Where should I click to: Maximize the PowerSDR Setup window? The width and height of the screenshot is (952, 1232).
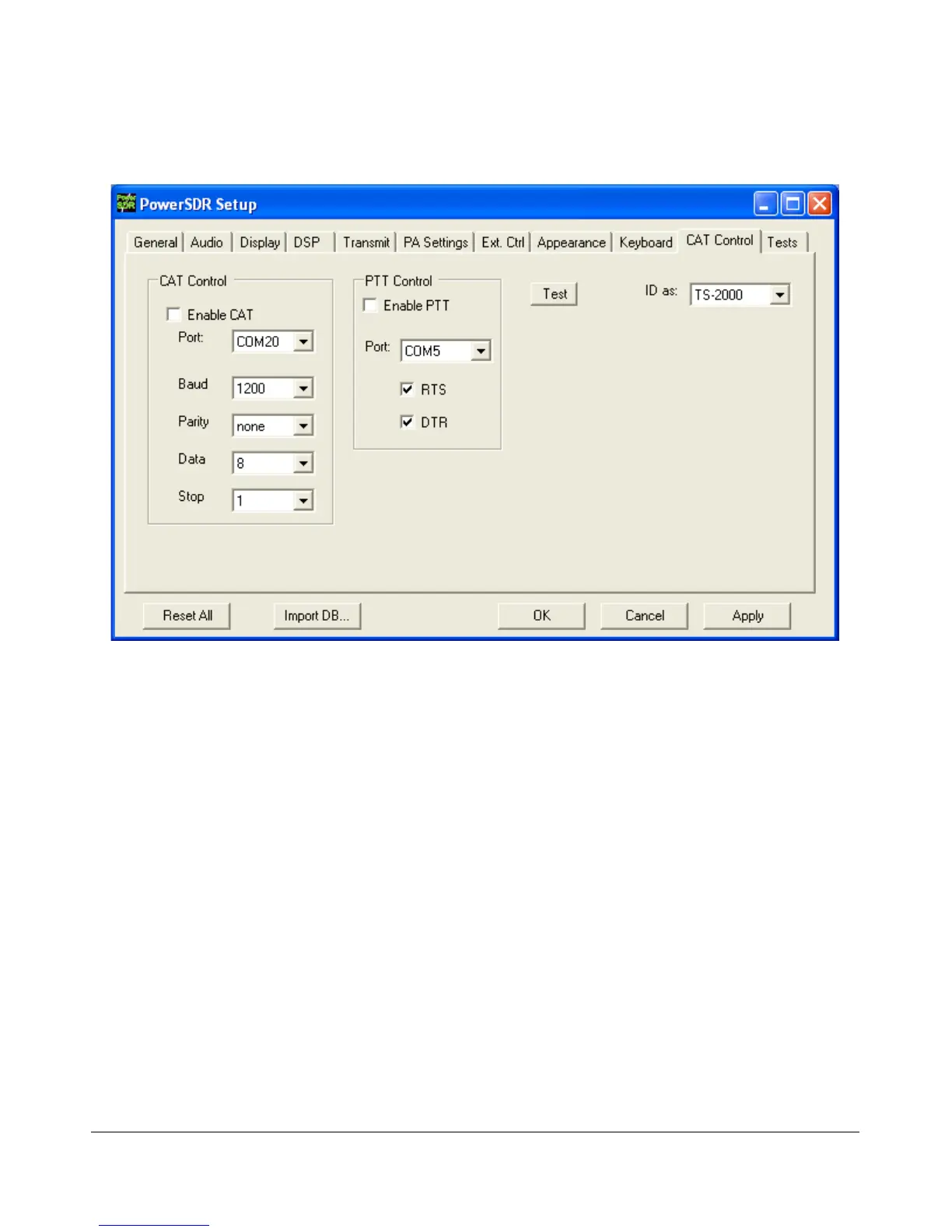tap(793, 205)
